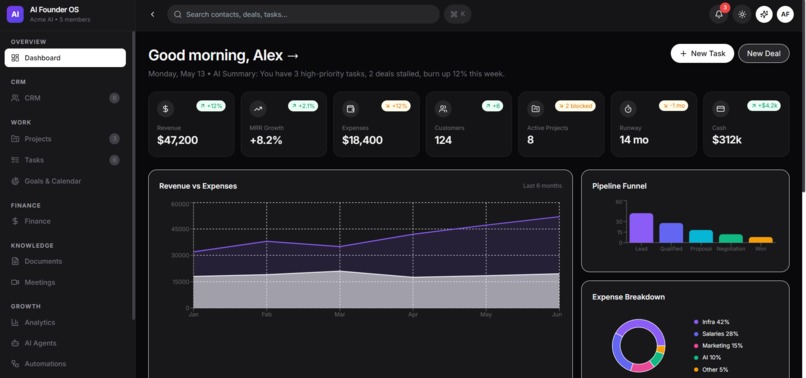Image resolution: width=806 pixels, height=378 pixels.
Task: Open the notifications bell
Action: (x=719, y=14)
